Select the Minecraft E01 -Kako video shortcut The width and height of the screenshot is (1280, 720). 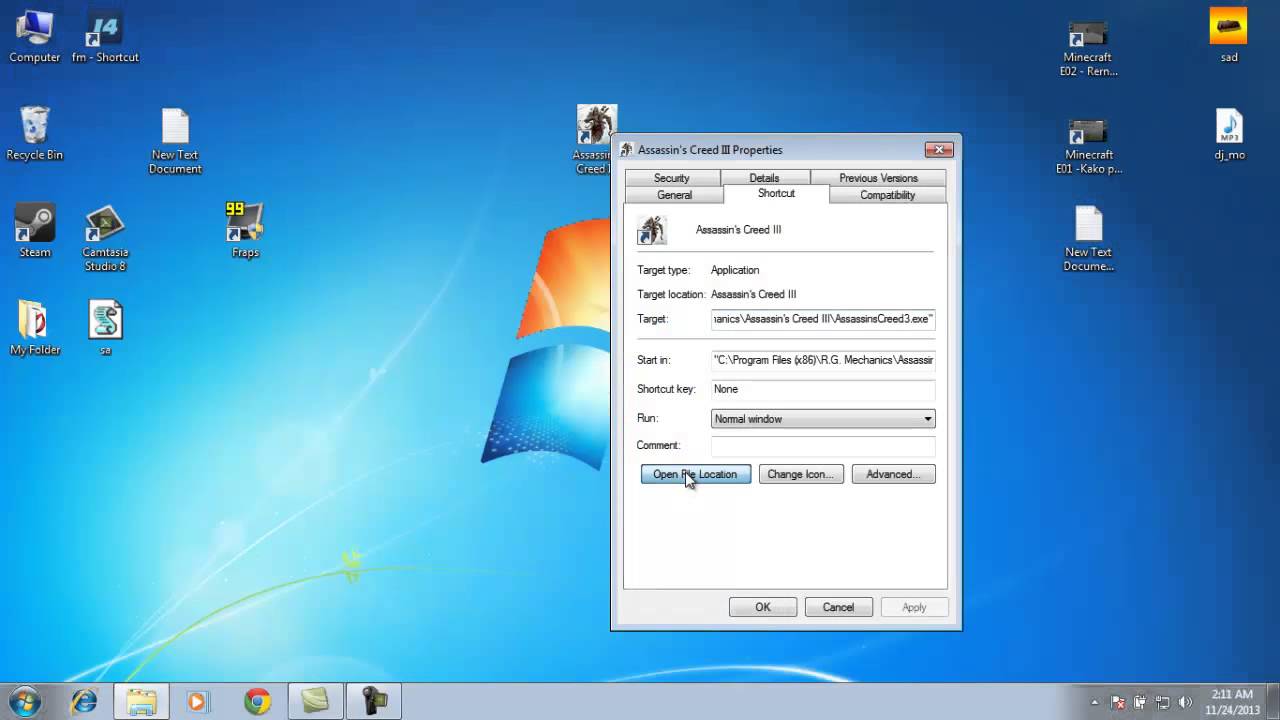pos(1088,146)
